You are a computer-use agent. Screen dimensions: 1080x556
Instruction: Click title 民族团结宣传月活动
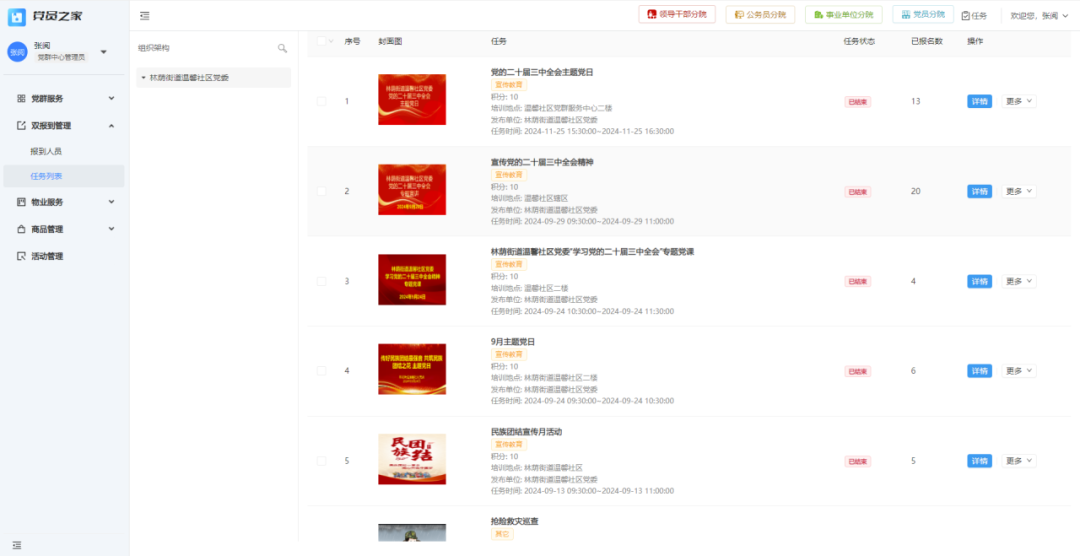click(x=526, y=432)
